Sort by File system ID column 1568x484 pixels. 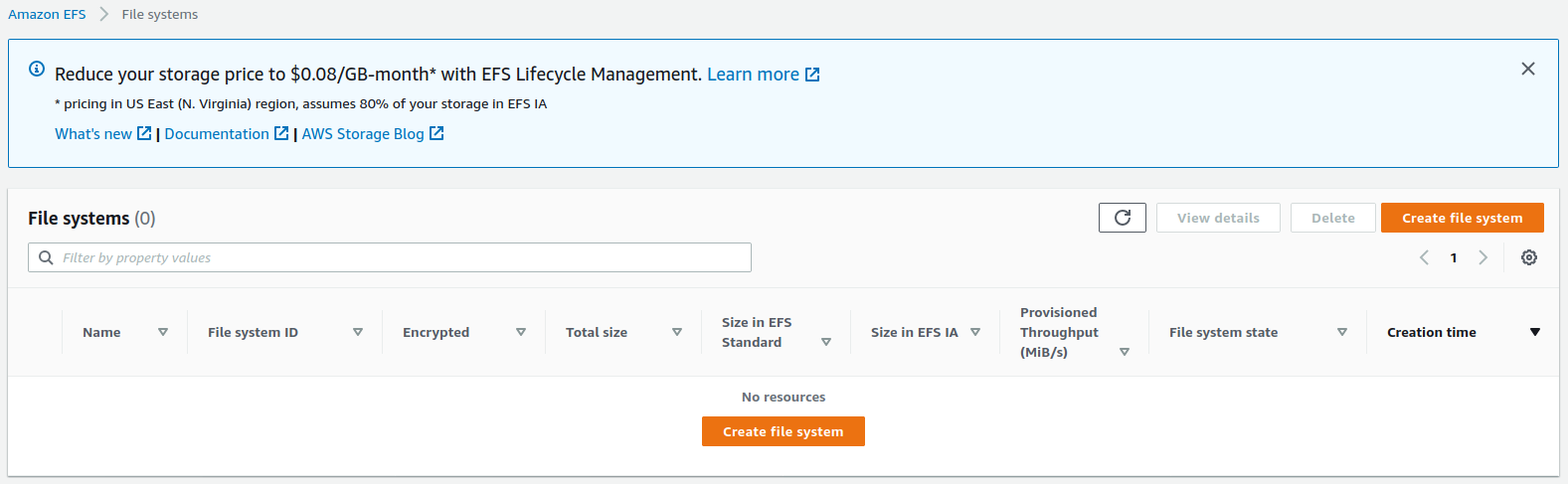(x=358, y=332)
